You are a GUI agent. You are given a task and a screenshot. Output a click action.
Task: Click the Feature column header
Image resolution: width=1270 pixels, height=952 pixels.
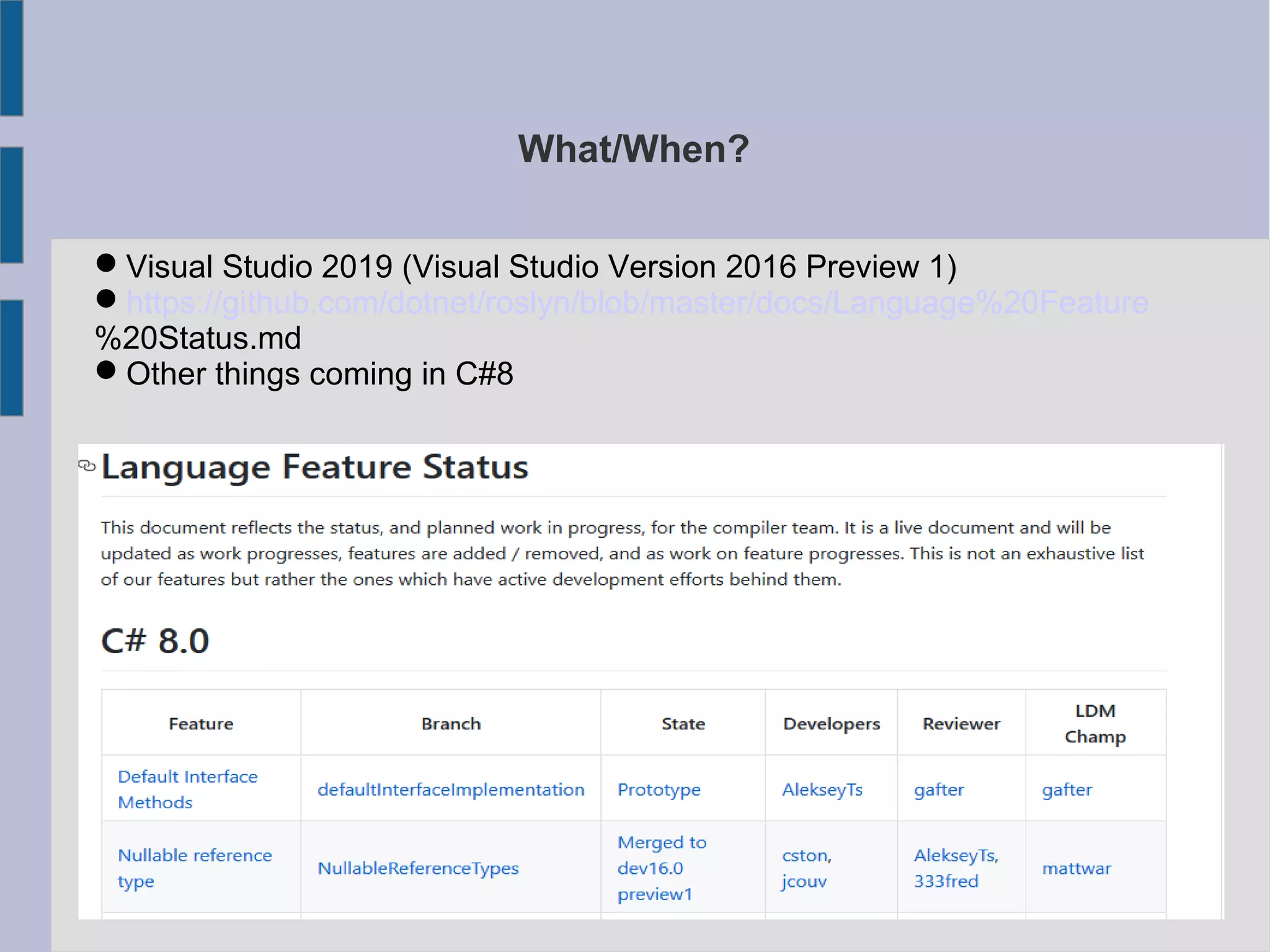(201, 724)
